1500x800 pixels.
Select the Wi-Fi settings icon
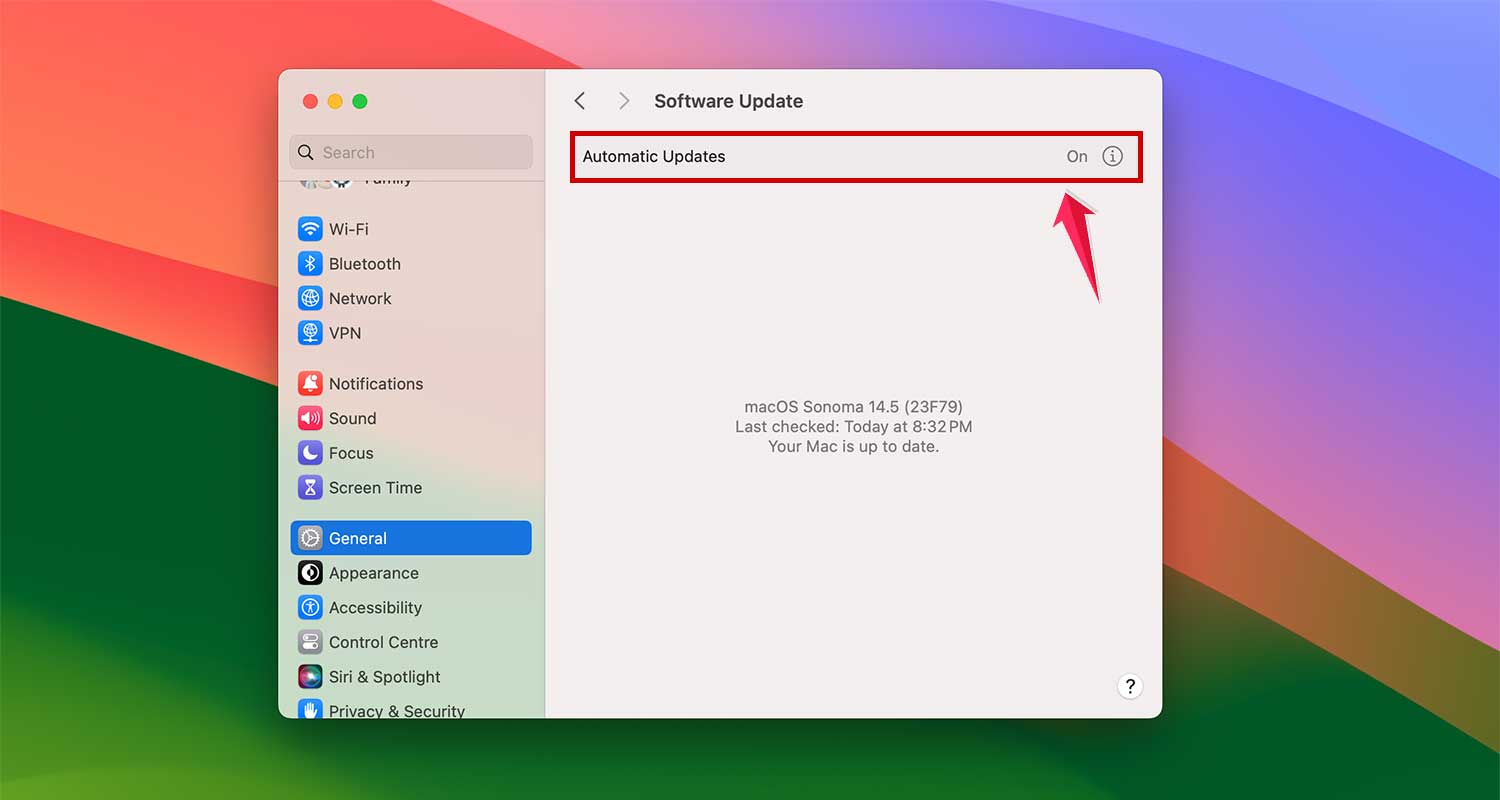[311, 228]
